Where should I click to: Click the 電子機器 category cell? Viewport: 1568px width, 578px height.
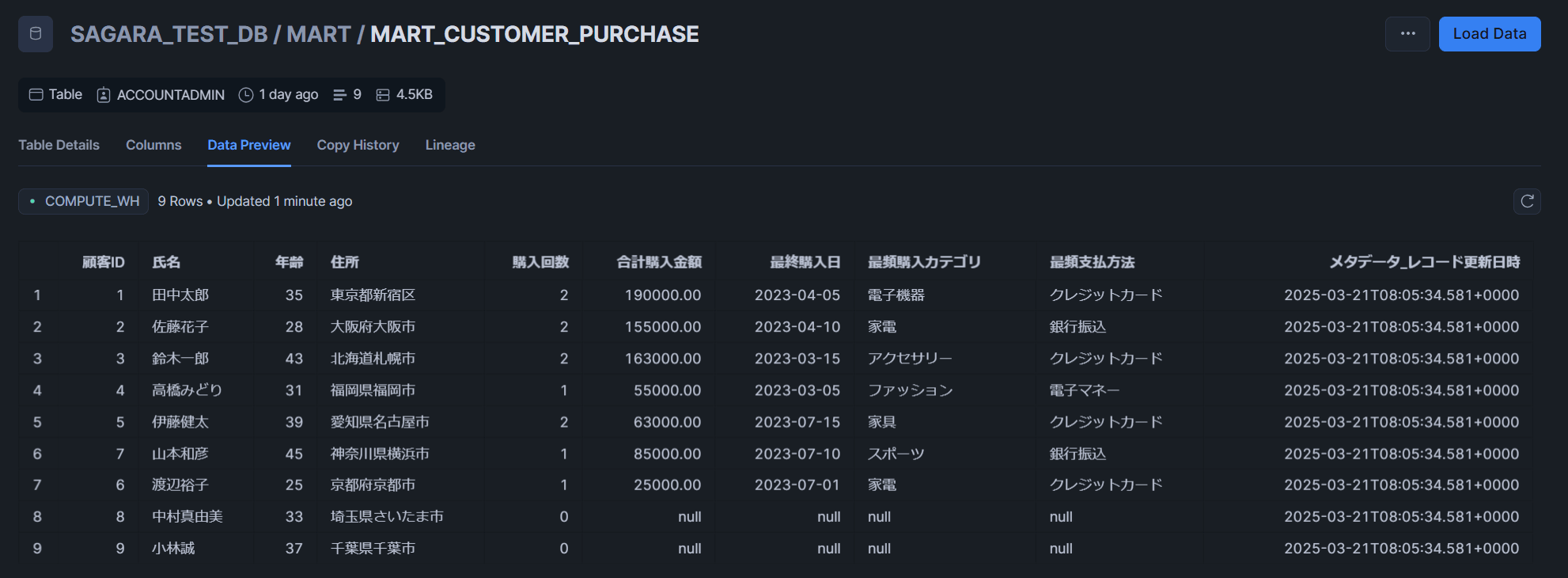896,295
